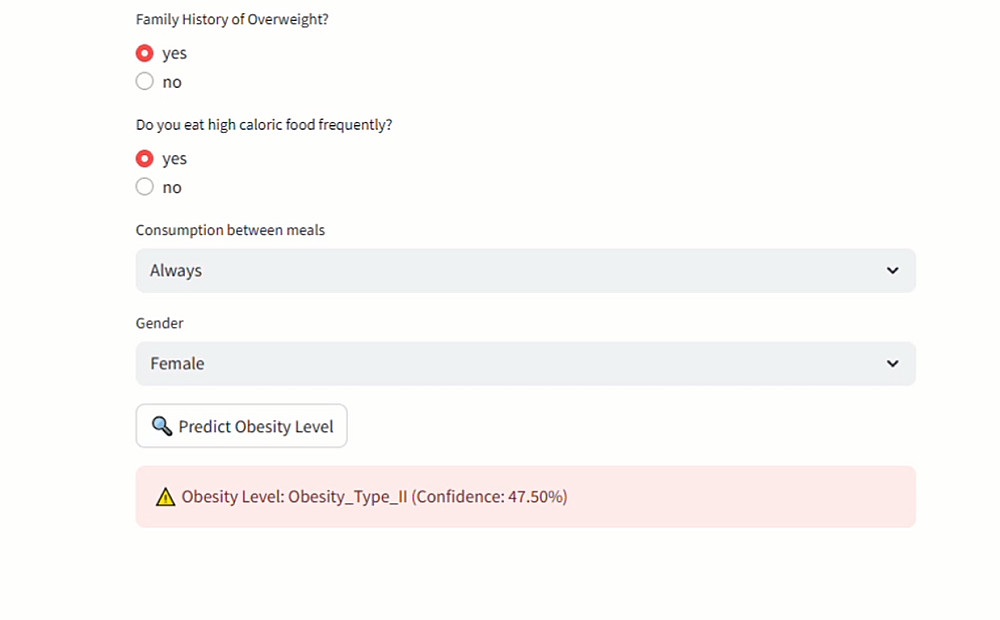Click the 'no' text label under Family History
1000x620 pixels.
pos(172,82)
